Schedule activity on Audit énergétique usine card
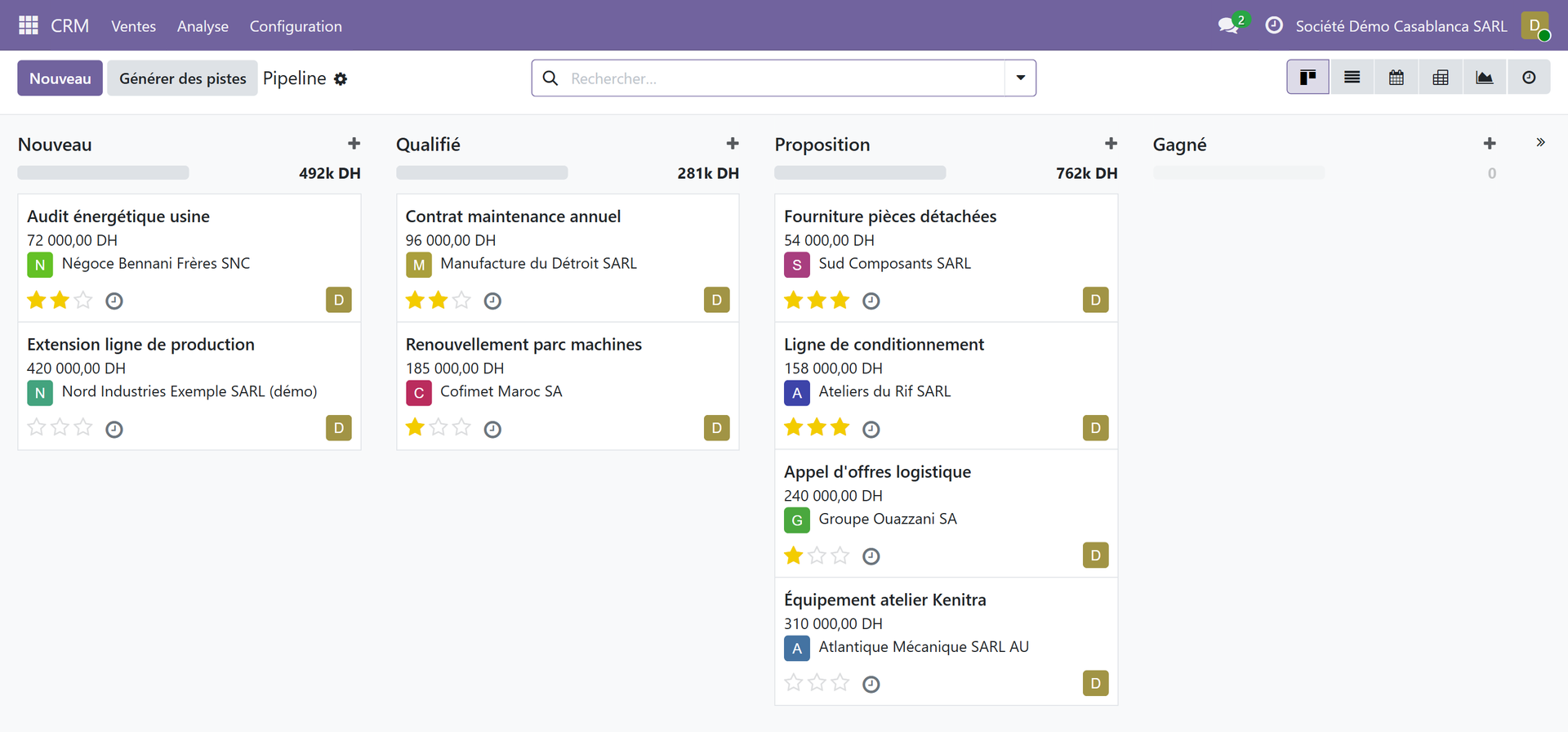Image resolution: width=1568 pixels, height=732 pixels. [x=114, y=301]
